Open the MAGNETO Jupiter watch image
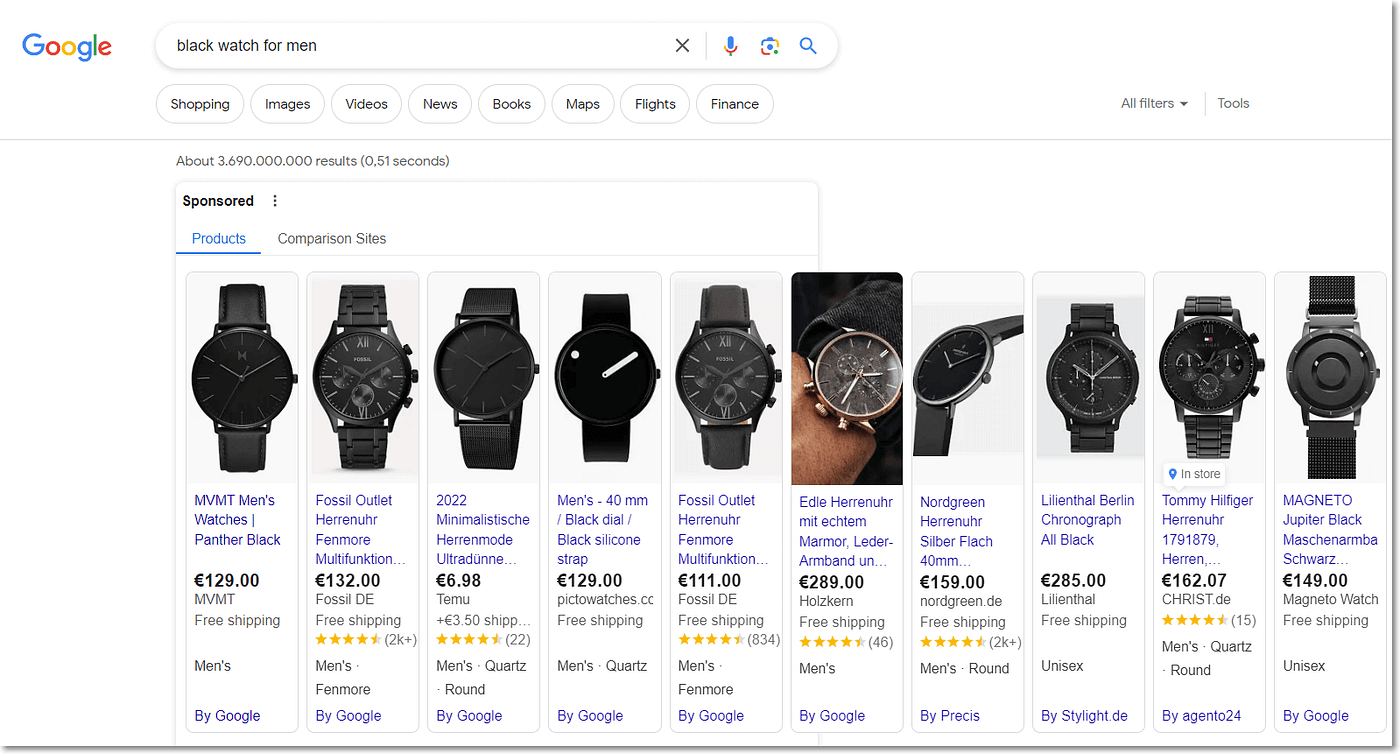The height and width of the screenshot is (754, 1400). (x=1331, y=379)
